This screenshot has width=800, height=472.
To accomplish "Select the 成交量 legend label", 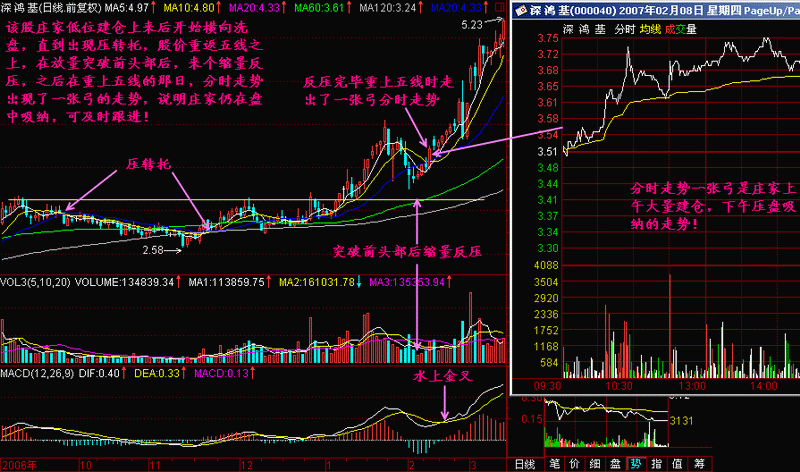I will click(x=681, y=30).
